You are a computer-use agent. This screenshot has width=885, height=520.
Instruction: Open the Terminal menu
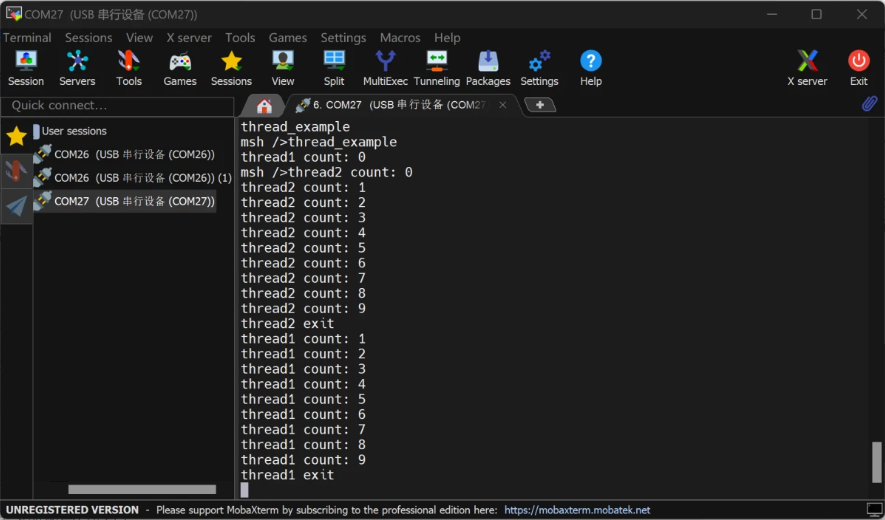tap(27, 38)
